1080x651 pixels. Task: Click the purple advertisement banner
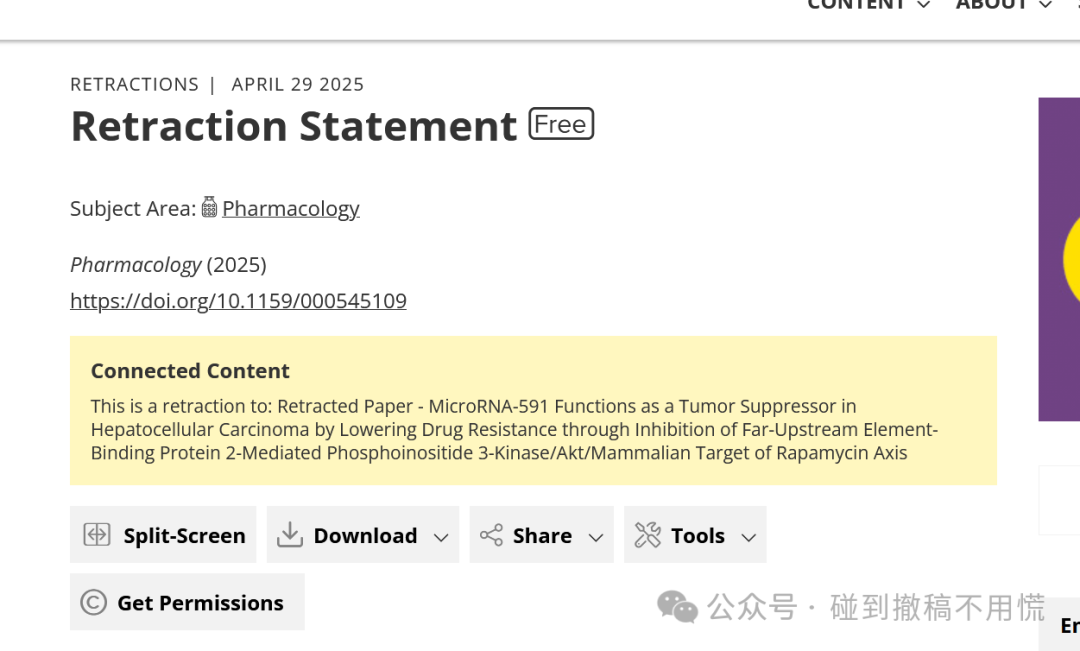point(1059,259)
